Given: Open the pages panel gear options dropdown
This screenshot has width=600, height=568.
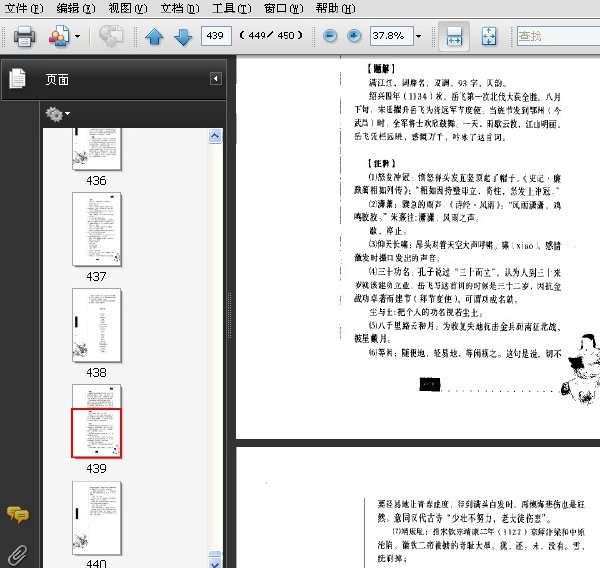Looking at the screenshot, I should [x=57, y=114].
